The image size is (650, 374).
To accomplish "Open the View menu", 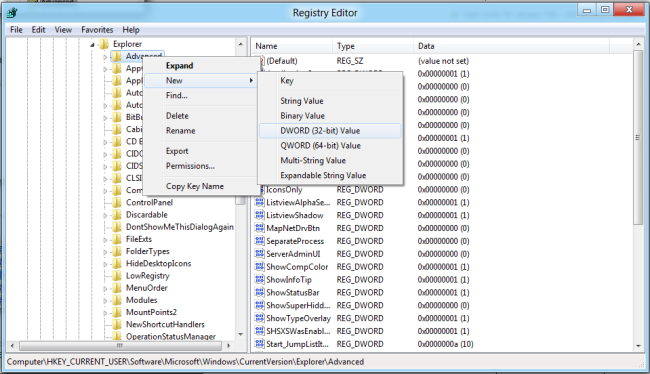I will (63, 30).
